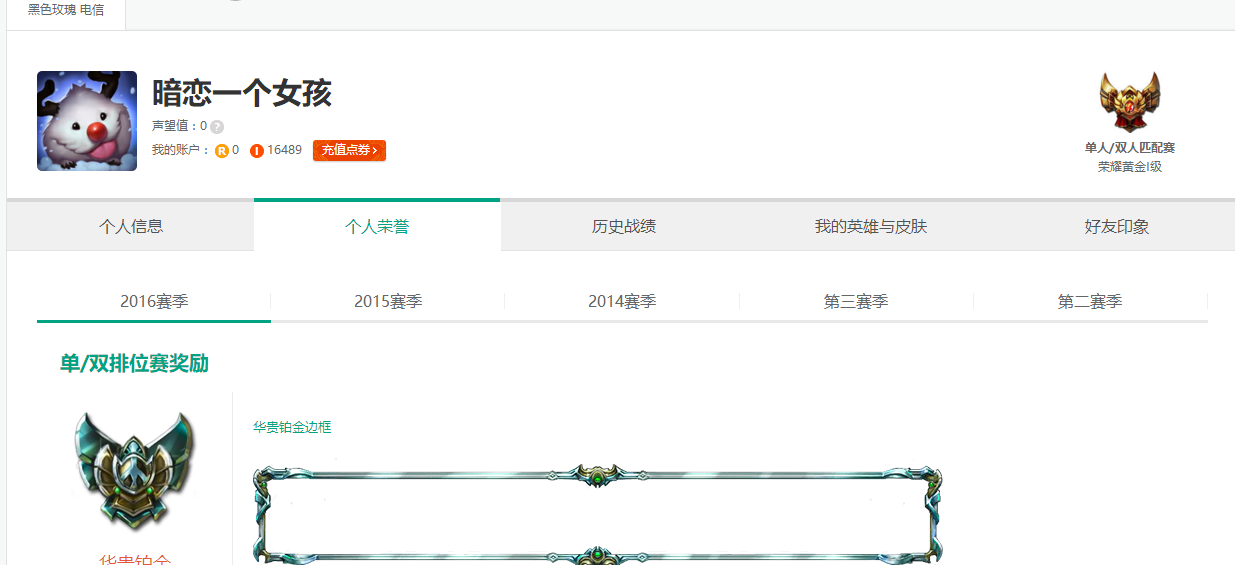Click the 黑色玫瑰 电信 server tab
Viewport: 1235px width, 565px height.
[x=66, y=10]
